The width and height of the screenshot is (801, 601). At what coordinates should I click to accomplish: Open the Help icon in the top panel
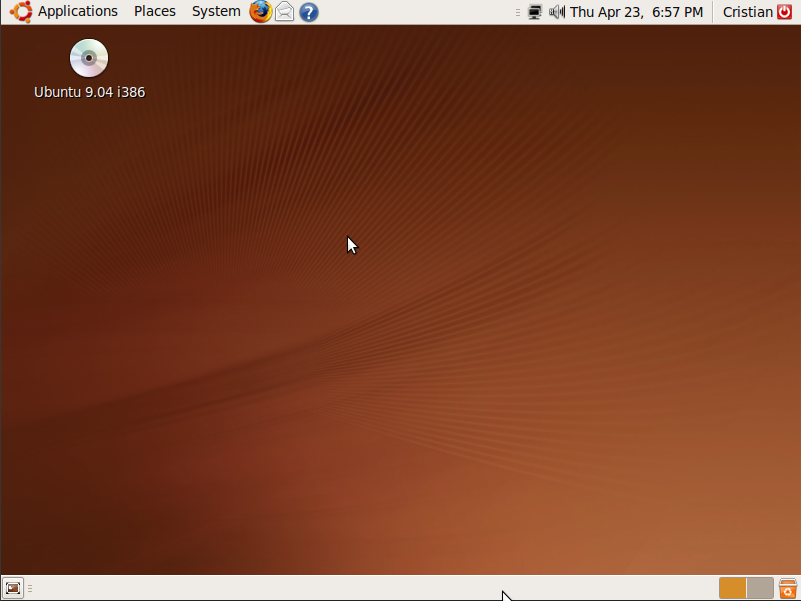pyautogui.click(x=309, y=12)
